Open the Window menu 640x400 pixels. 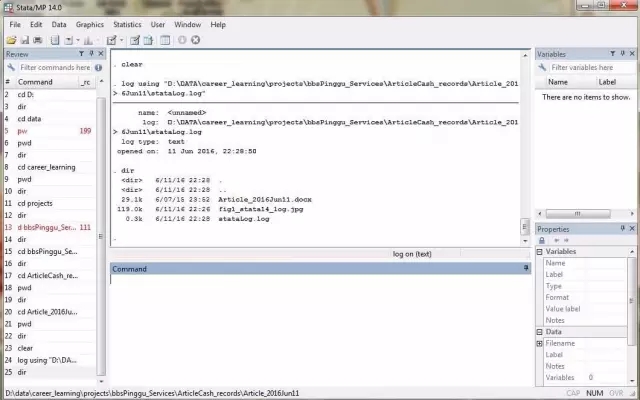click(x=188, y=24)
